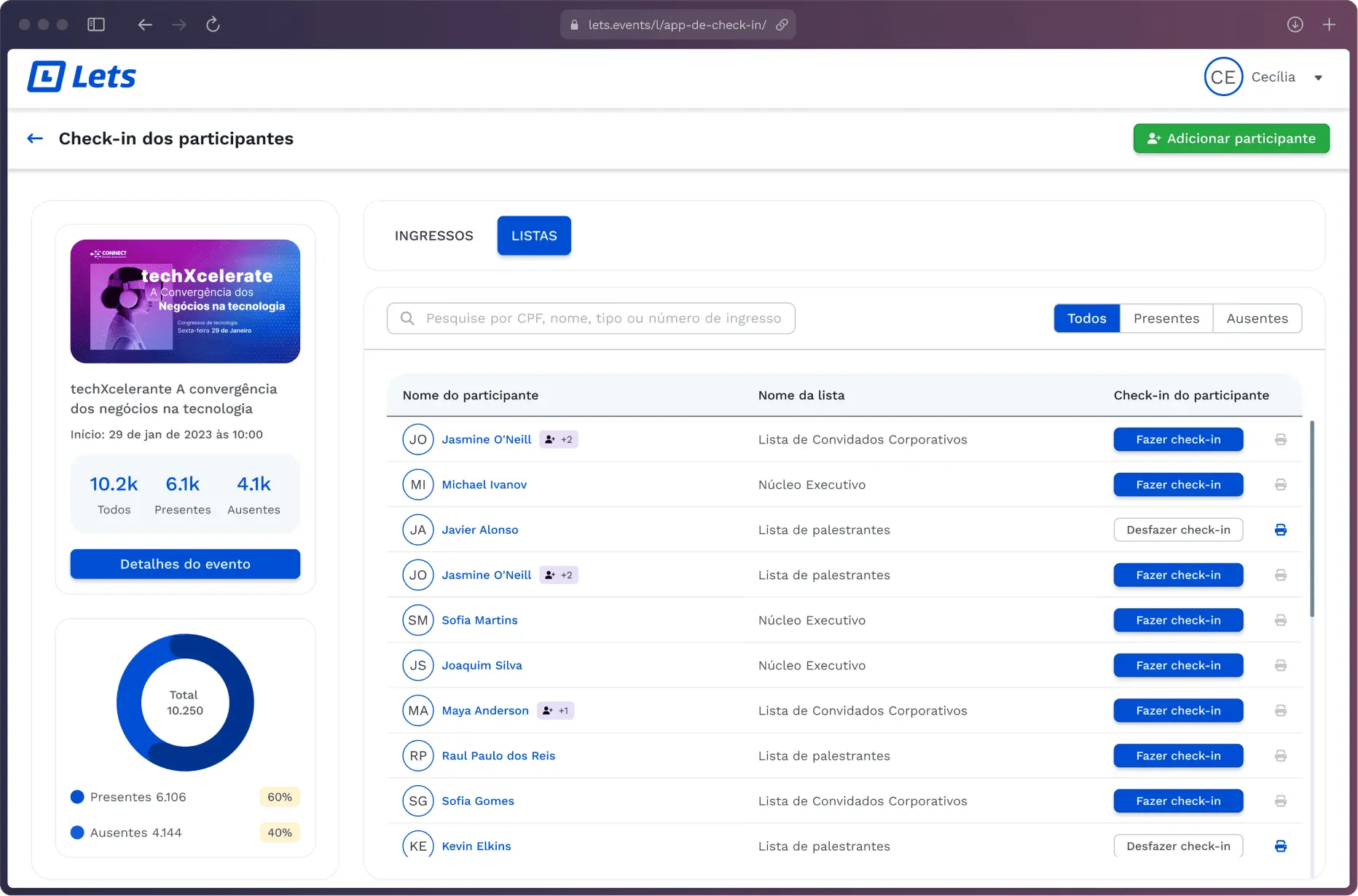
Task: Click the Ausentes legend color dot
Action: coord(77,833)
